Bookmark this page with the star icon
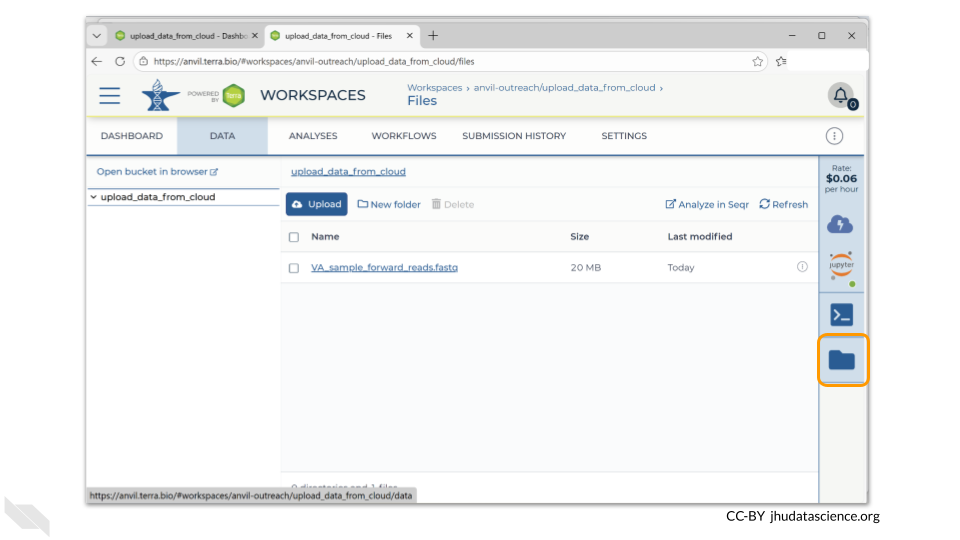The width and height of the screenshot is (960, 540). pyautogui.click(x=757, y=61)
